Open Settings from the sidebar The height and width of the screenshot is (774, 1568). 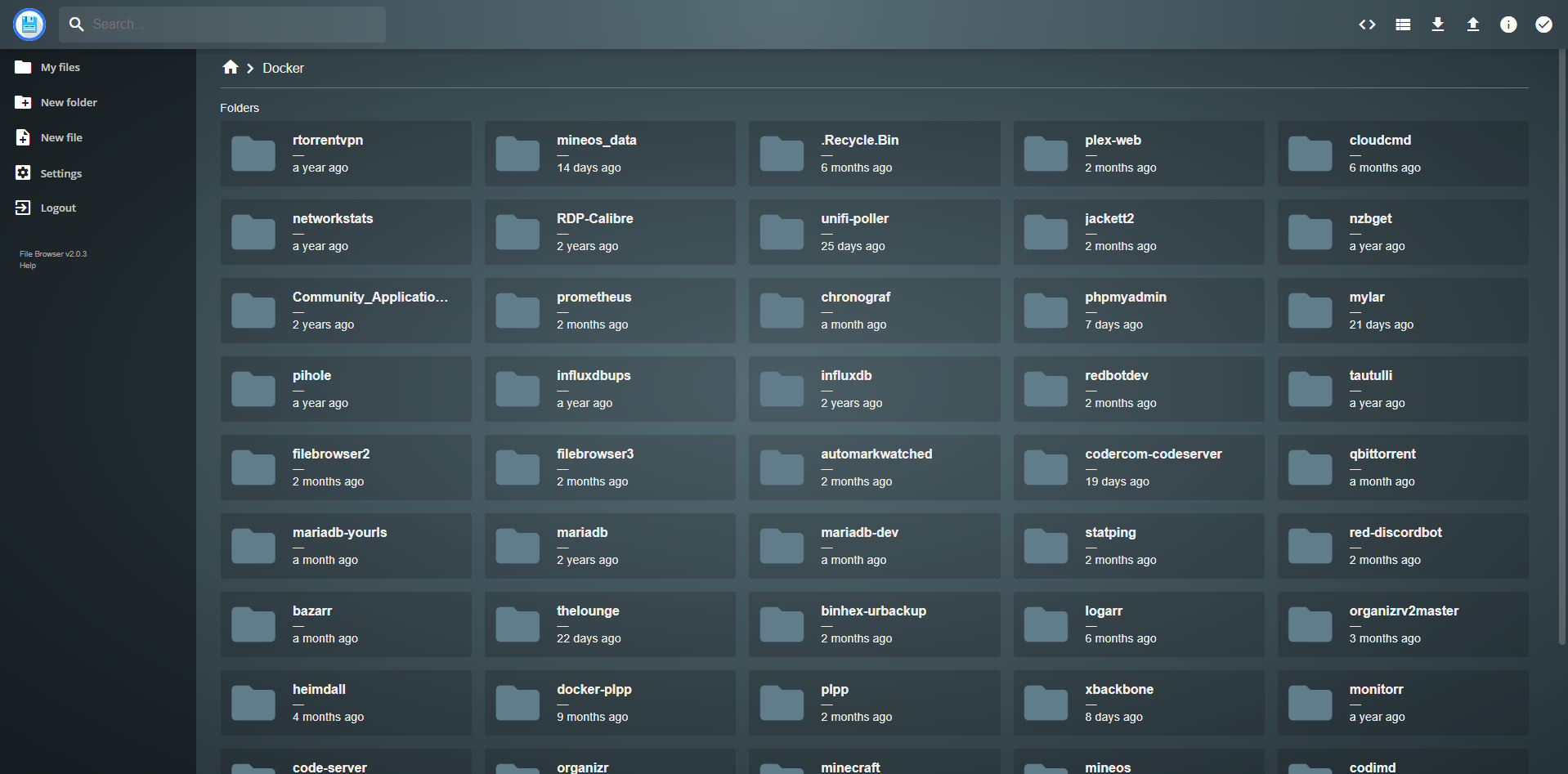coord(60,173)
